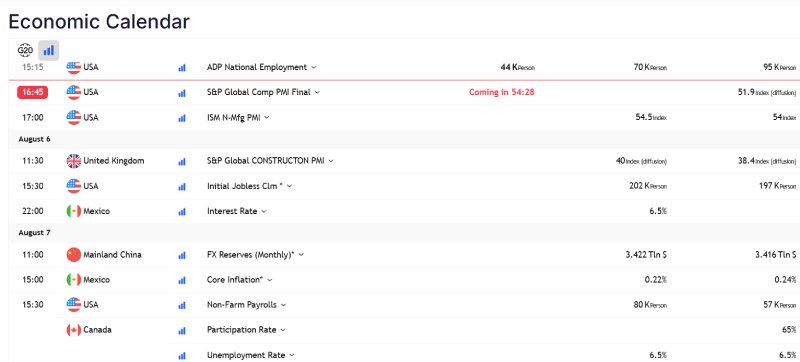Click the 202 K Person jobless claims forecast

(648, 186)
